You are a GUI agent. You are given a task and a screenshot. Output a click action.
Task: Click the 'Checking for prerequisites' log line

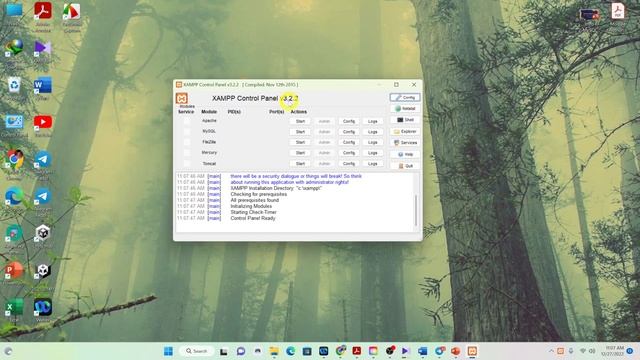(258, 194)
